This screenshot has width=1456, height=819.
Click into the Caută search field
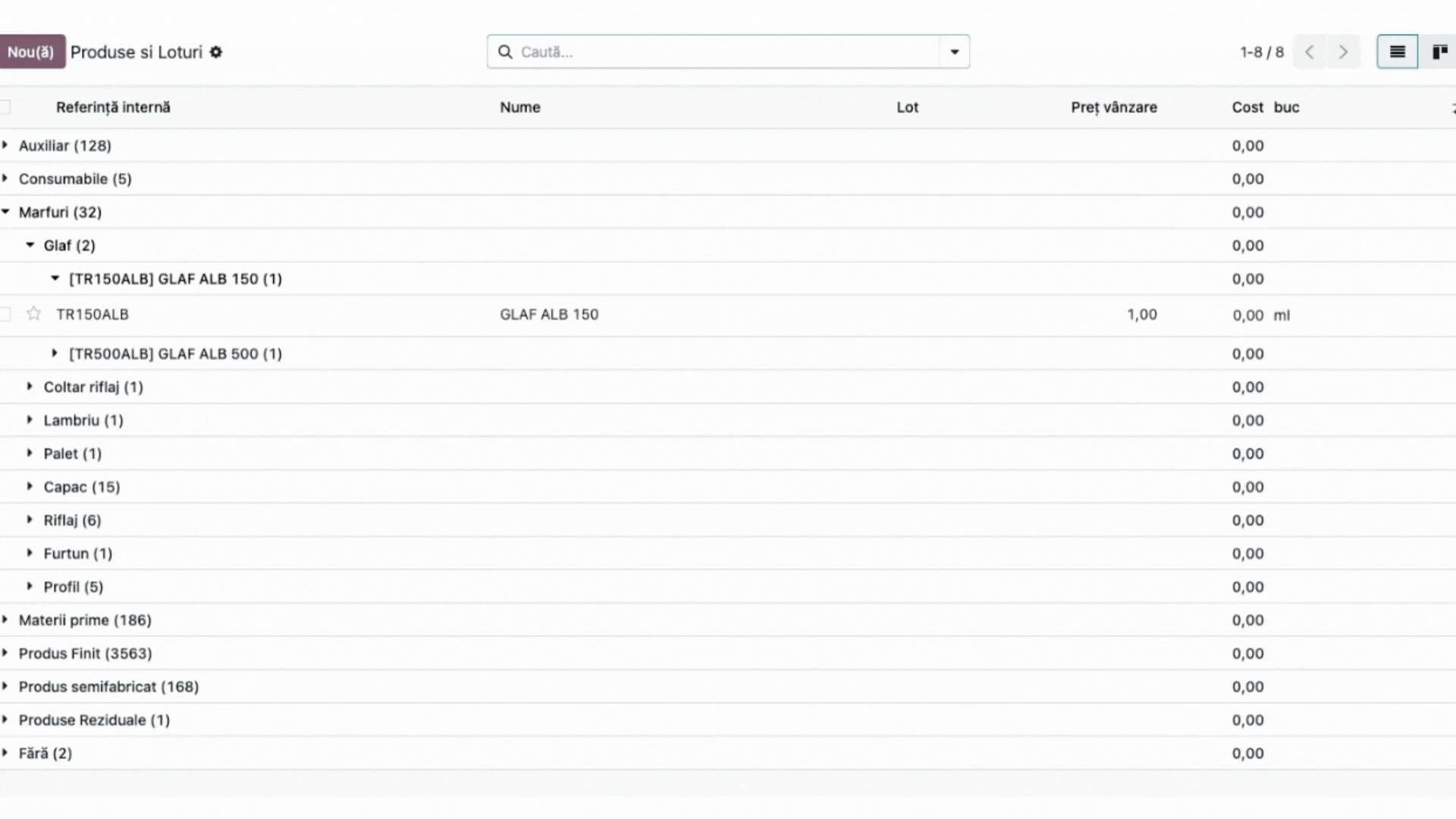(x=728, y=52)
